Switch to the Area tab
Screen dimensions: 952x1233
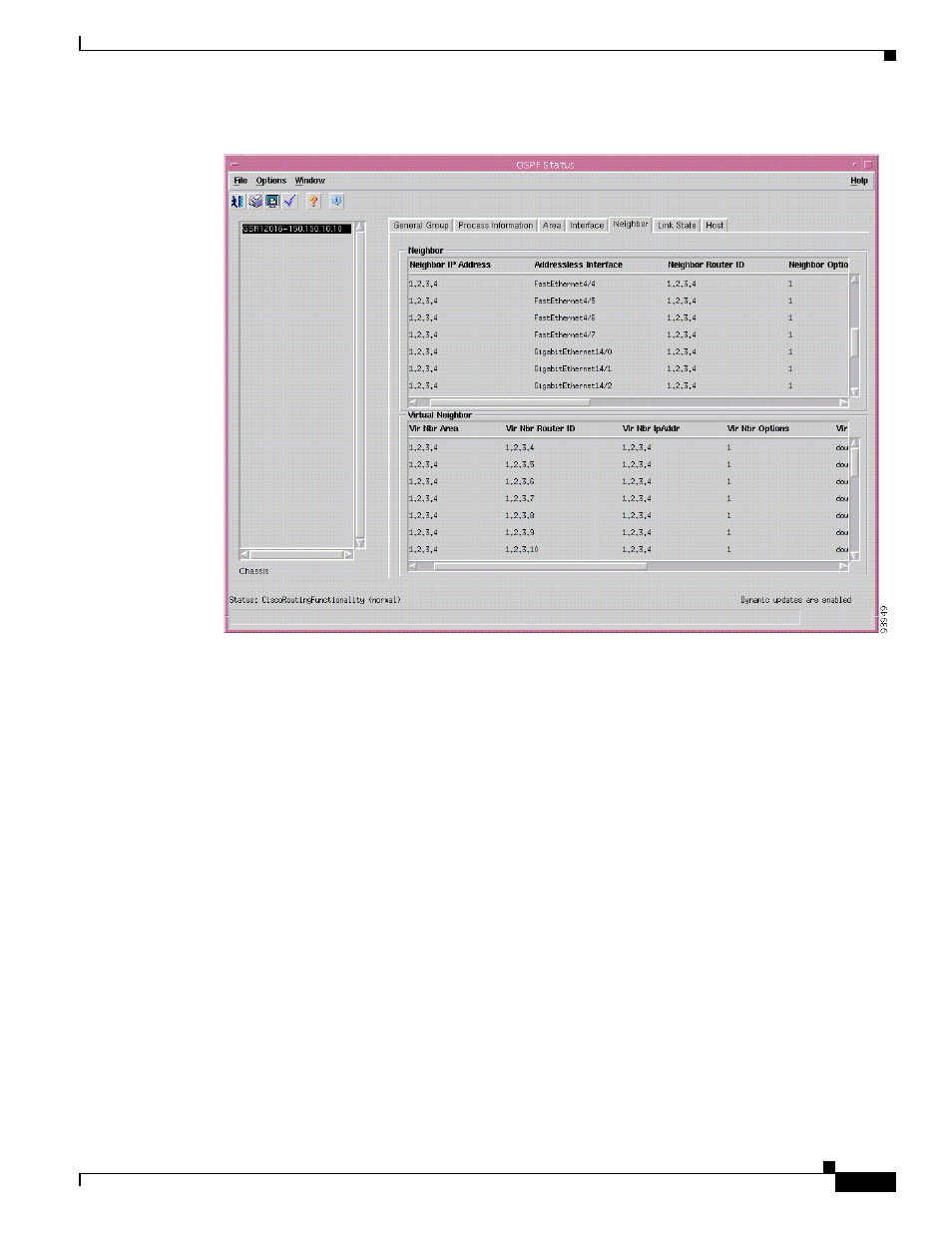pos(552,226)
